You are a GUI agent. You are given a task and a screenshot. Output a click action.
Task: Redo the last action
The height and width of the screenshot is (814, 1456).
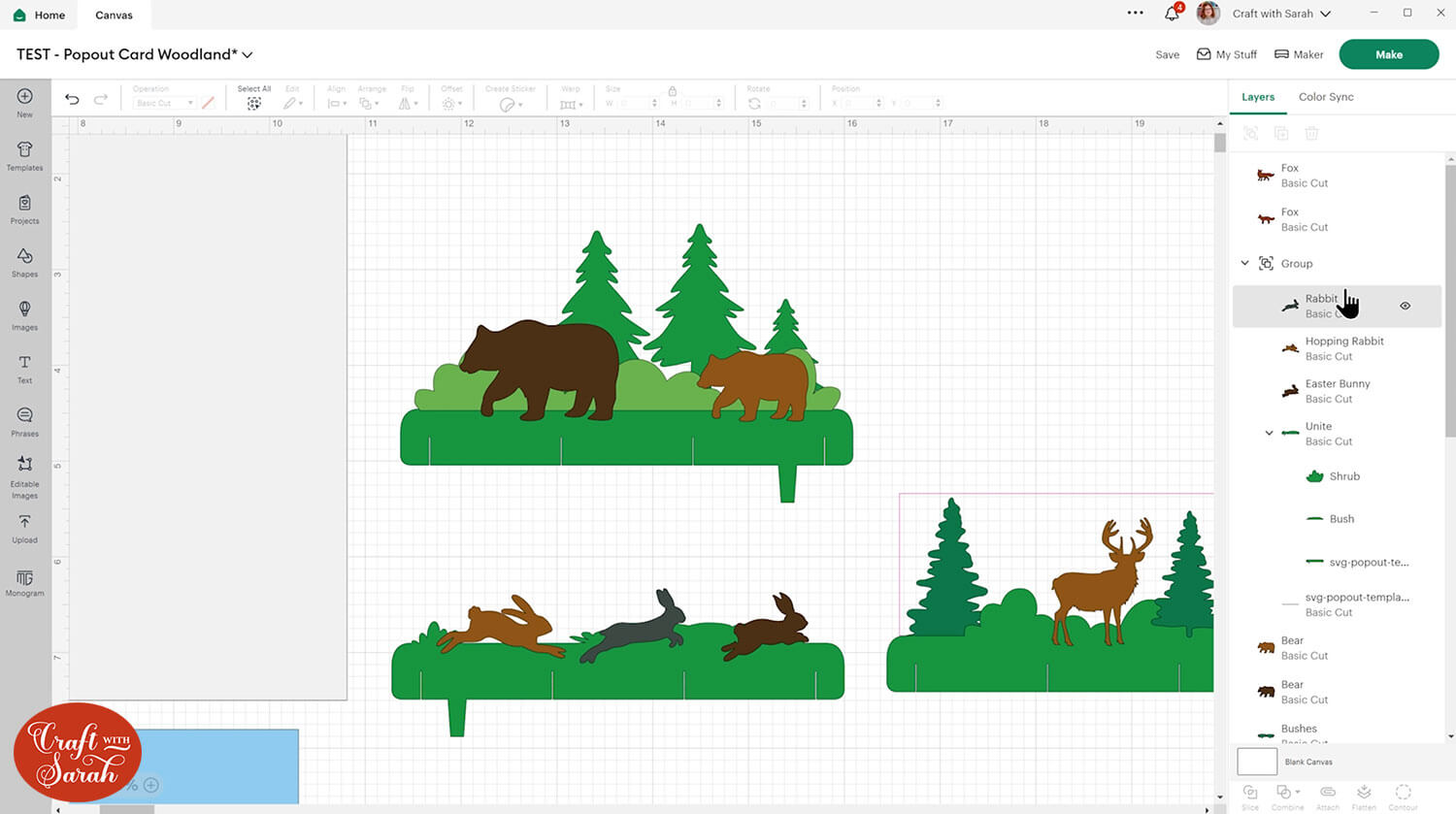100,99
